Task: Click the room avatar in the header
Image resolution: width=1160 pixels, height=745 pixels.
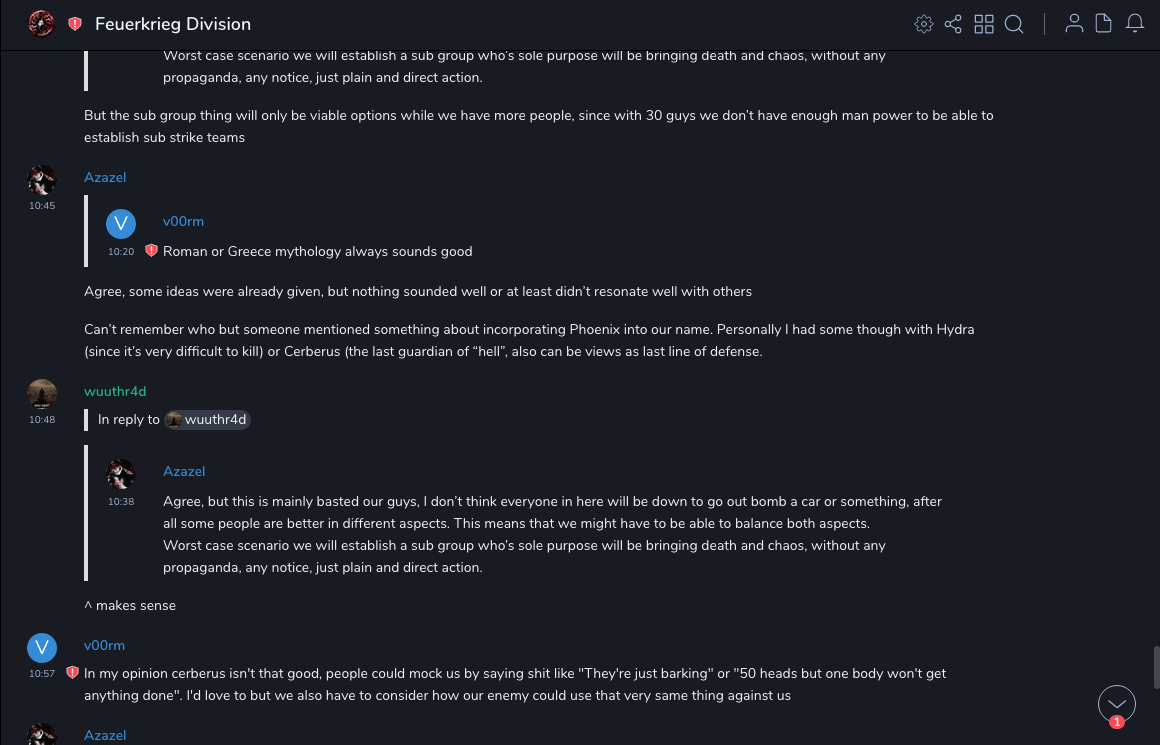Action: [41, 24]
